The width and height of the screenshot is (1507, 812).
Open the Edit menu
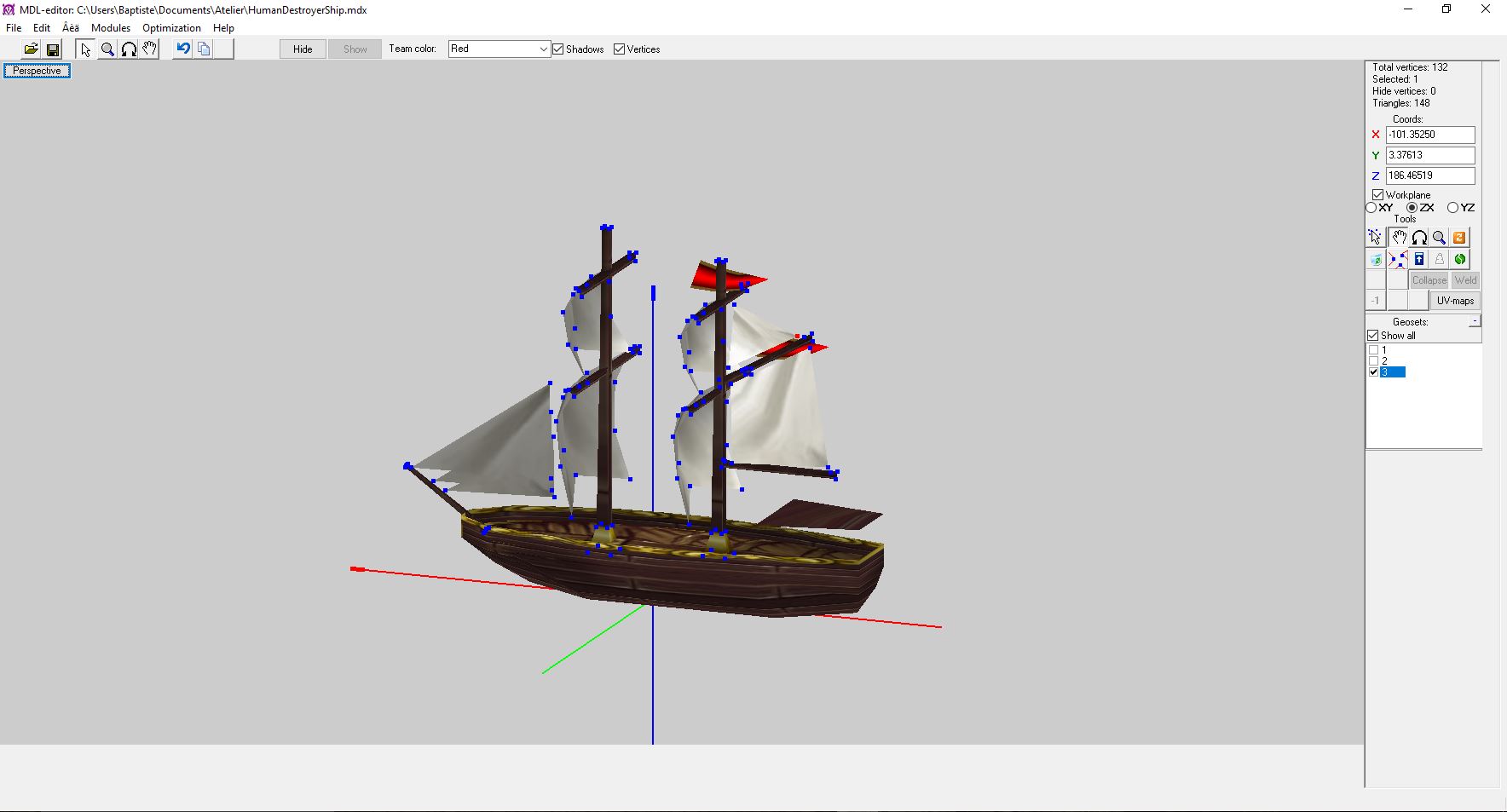pos(41,28)
